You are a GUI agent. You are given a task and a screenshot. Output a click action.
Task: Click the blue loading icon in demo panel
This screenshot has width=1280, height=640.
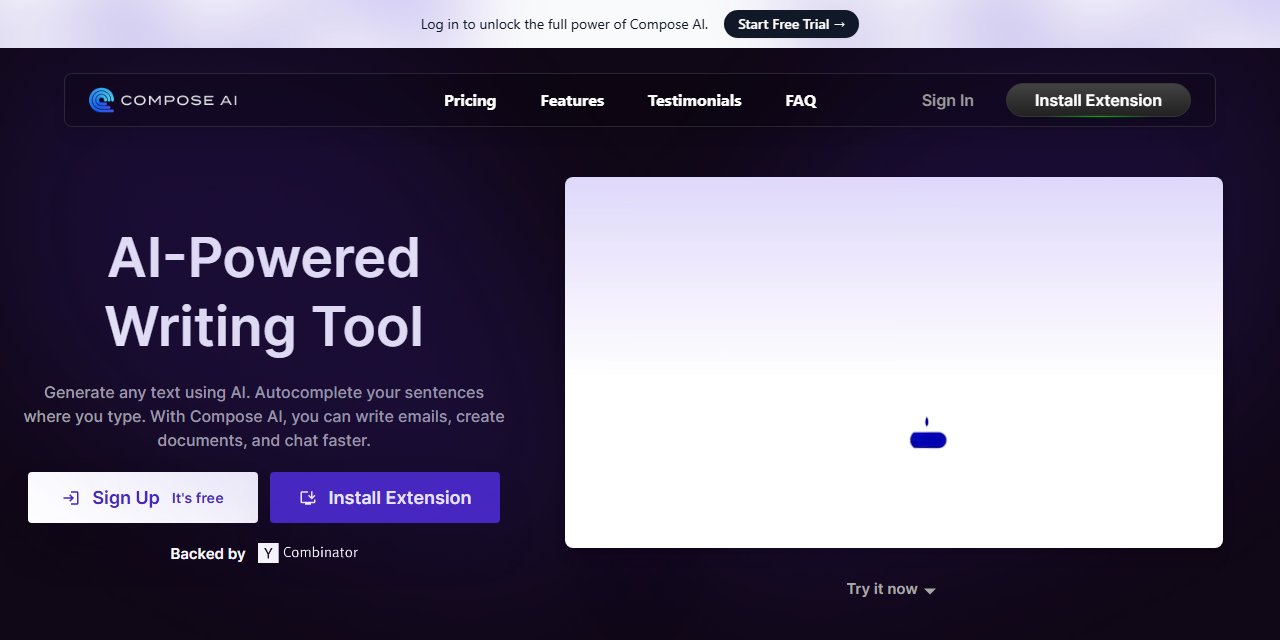tap(928, 433)
